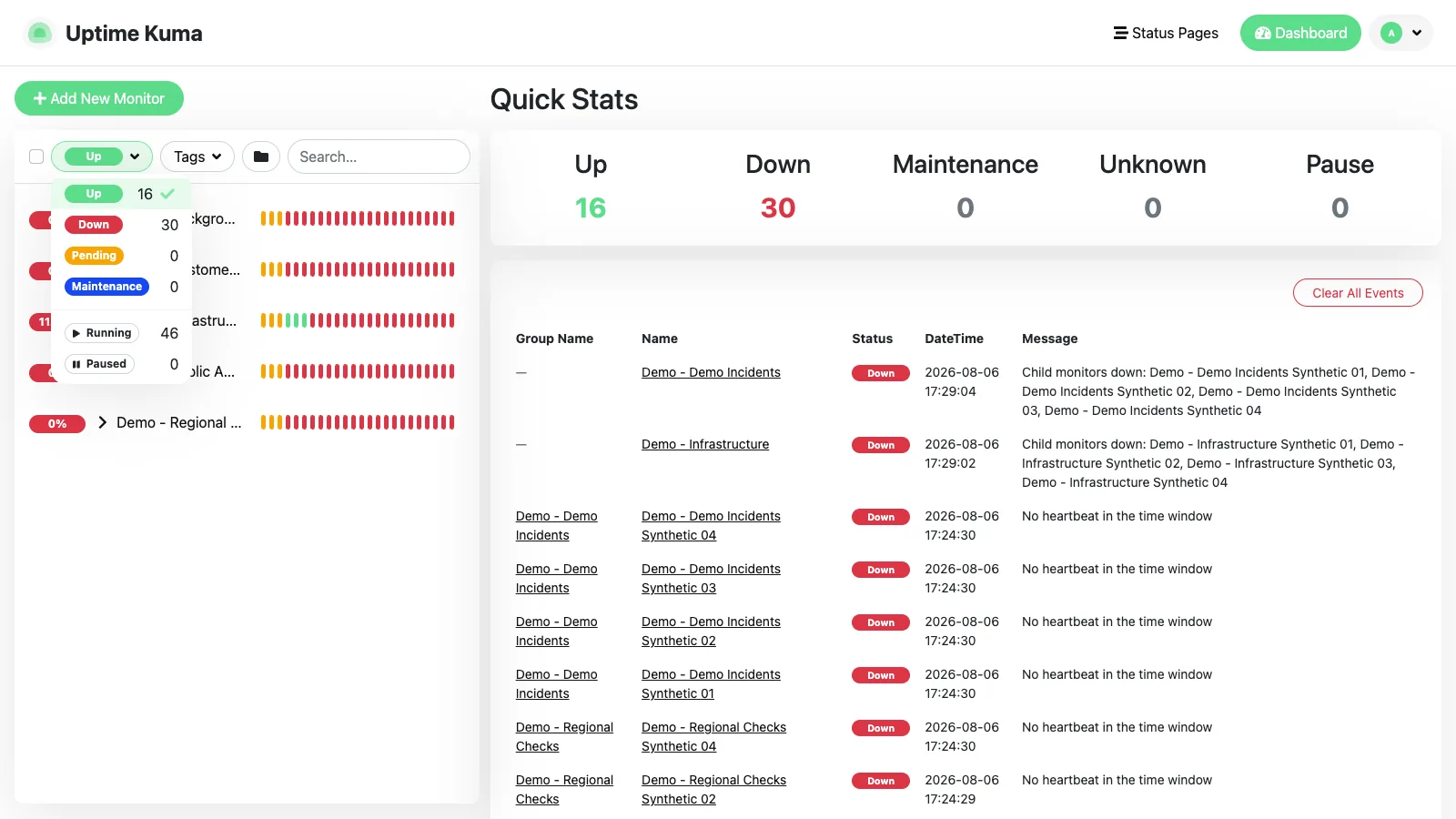Viewport: 1456px width, 819px height.
Task: Expand the Demo - Regional group chevron
Action: coord(102,422)
